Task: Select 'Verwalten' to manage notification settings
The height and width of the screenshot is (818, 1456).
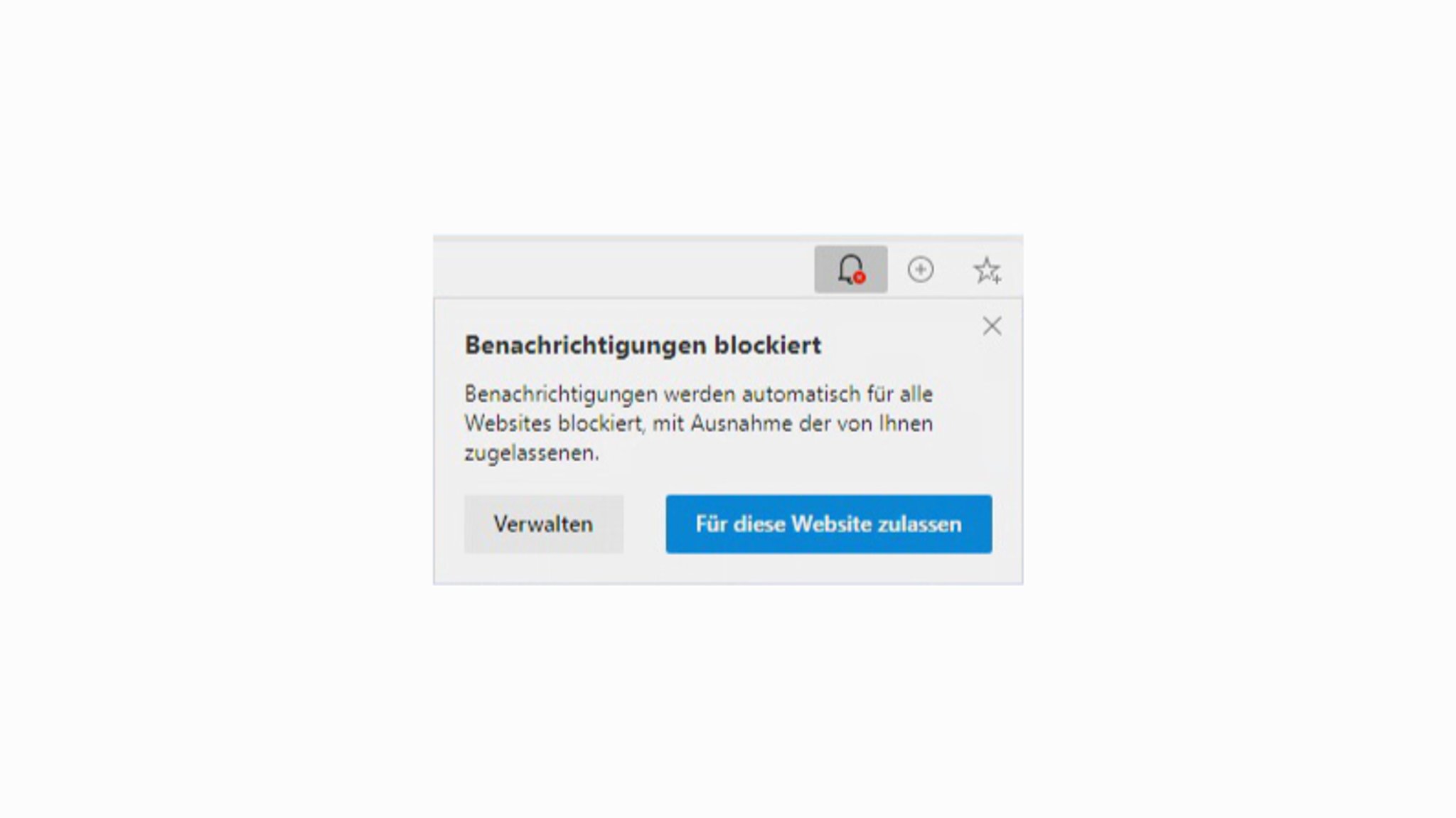Action: pyautogui.click(x=543, y=523)
